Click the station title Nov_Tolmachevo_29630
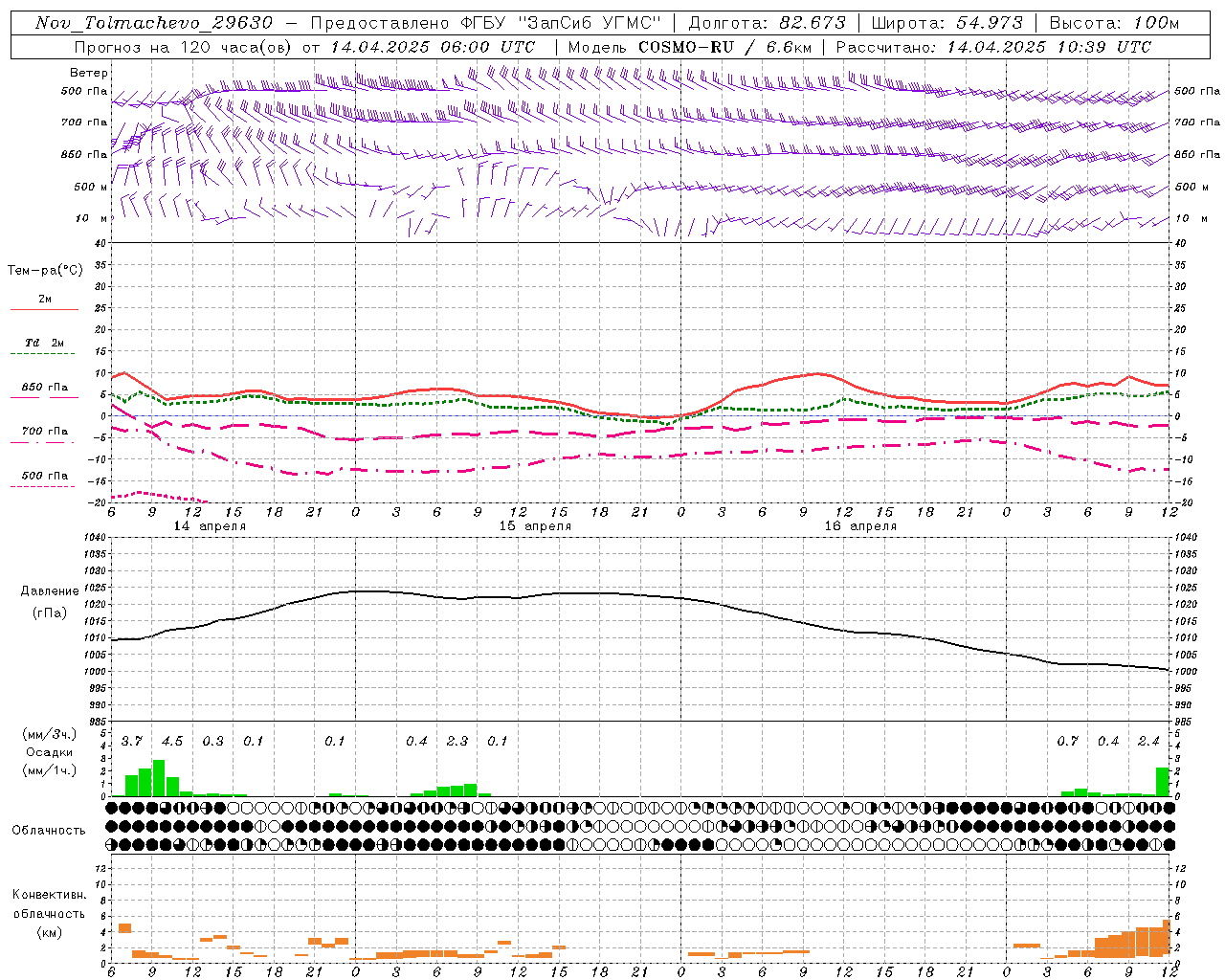 [154, 23]
